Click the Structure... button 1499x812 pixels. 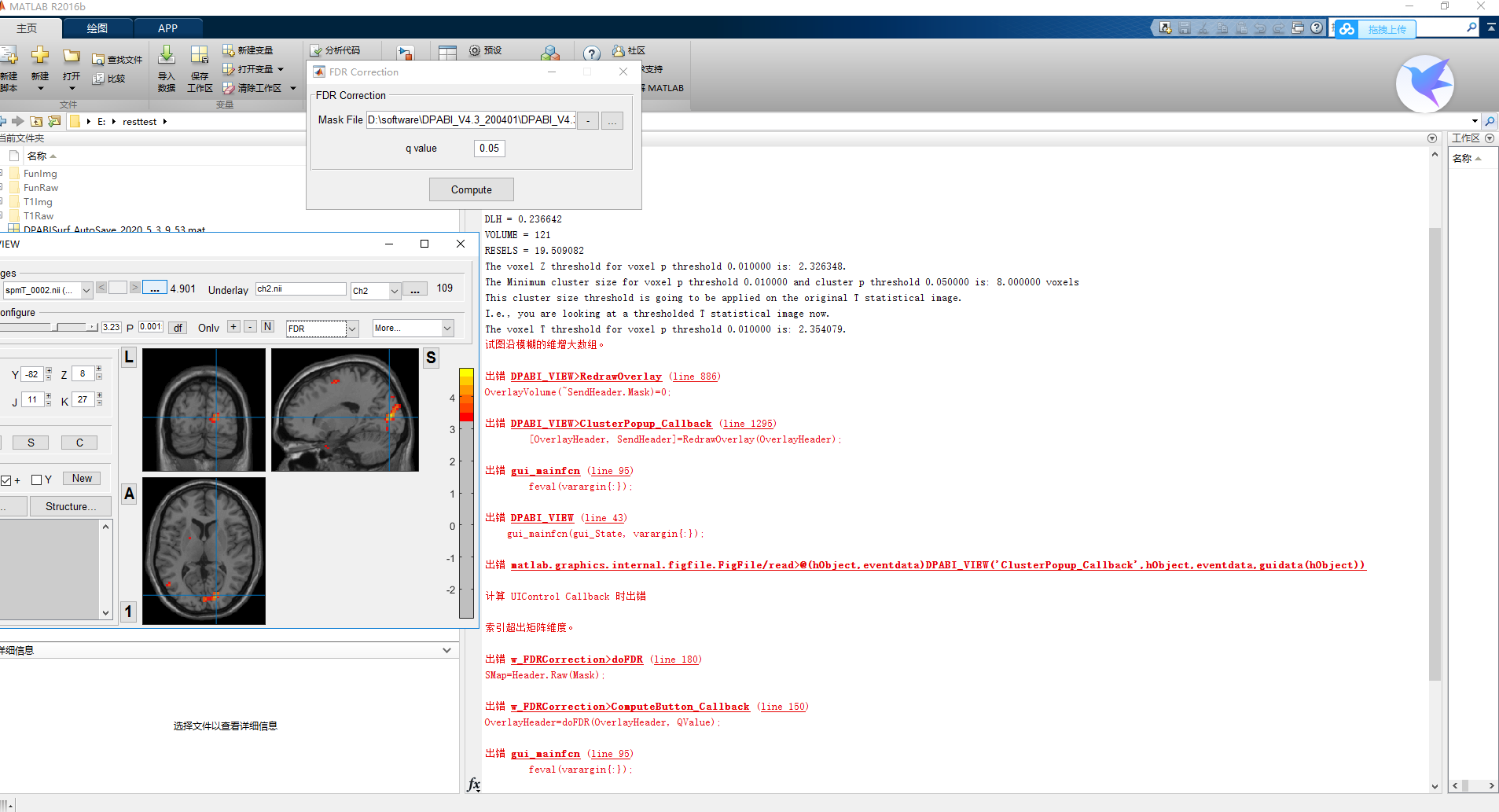point(71,506)
